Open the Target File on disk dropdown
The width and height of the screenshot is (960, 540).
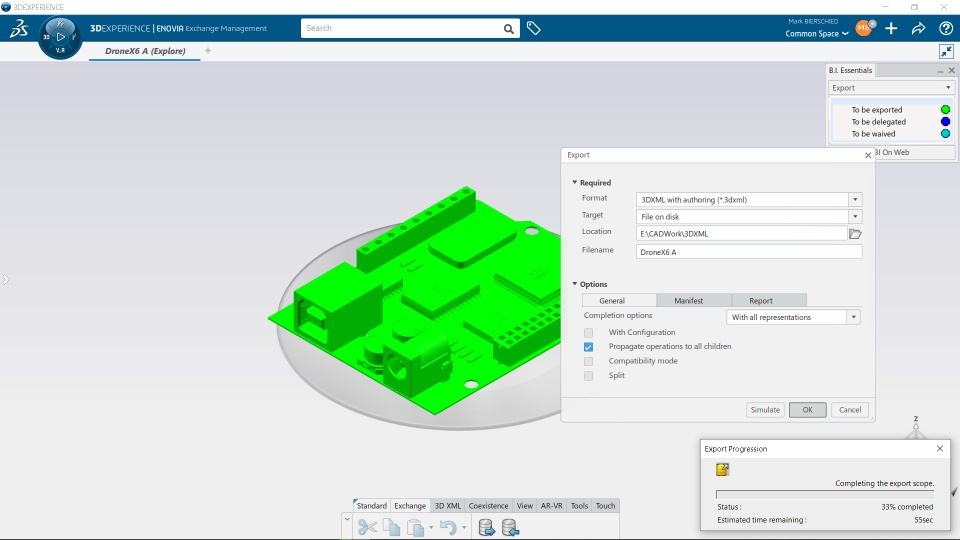749,217
